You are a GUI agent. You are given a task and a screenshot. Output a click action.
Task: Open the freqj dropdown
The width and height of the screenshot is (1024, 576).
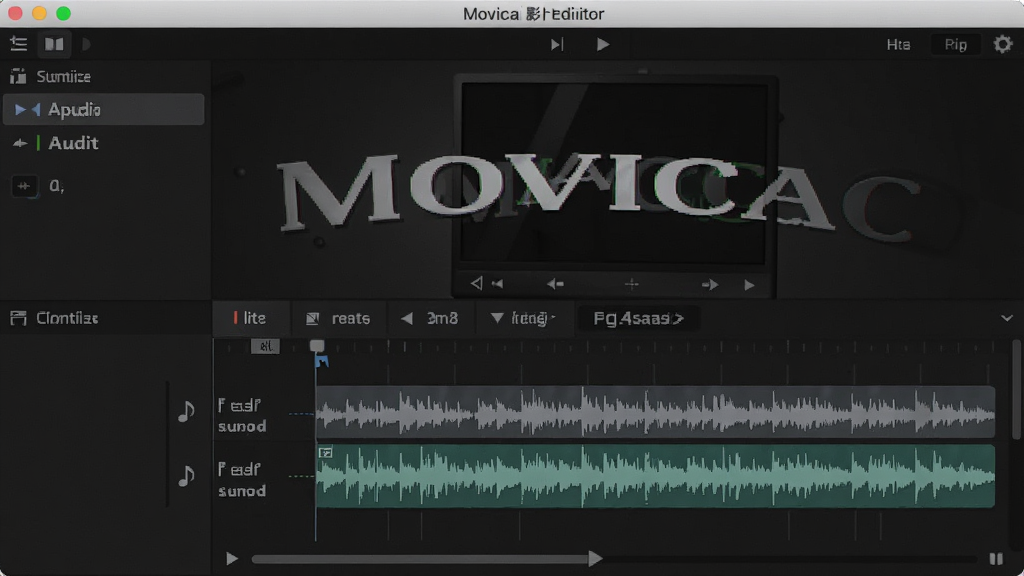pos(524,319)
